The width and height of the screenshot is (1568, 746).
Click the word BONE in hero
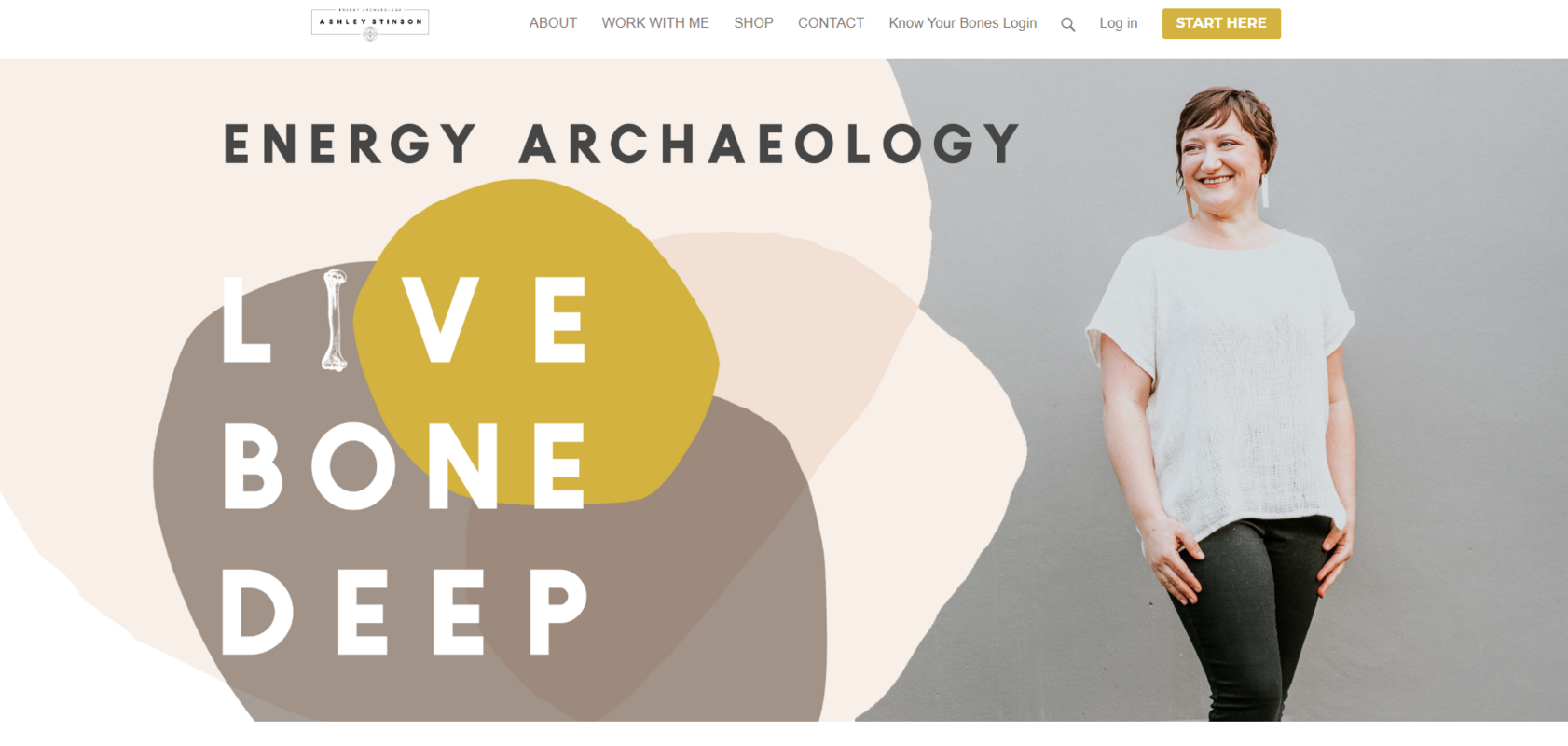(x=405, y=465)
